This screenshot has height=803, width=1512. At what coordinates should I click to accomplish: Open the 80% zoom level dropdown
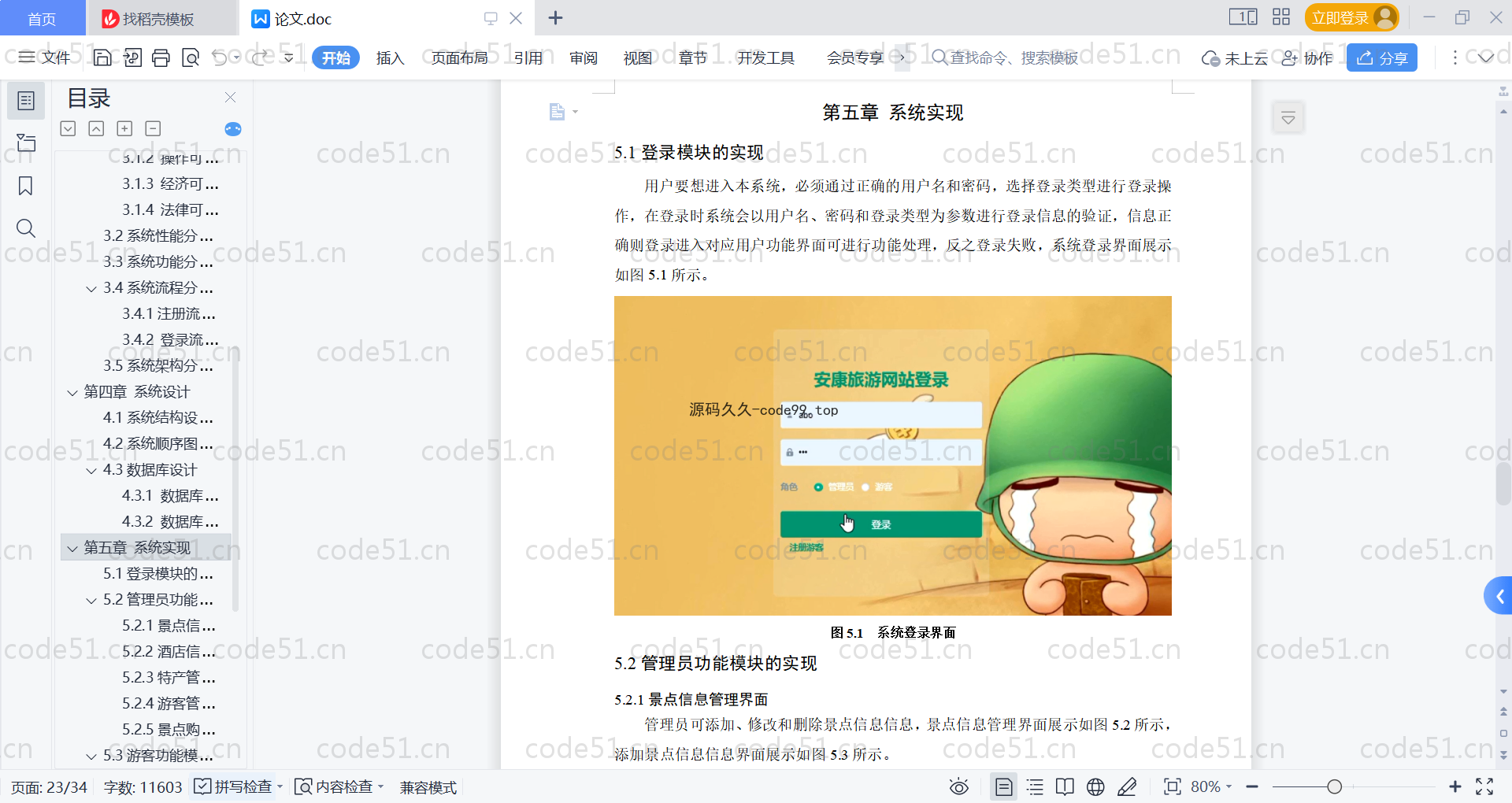(1211, 786)
